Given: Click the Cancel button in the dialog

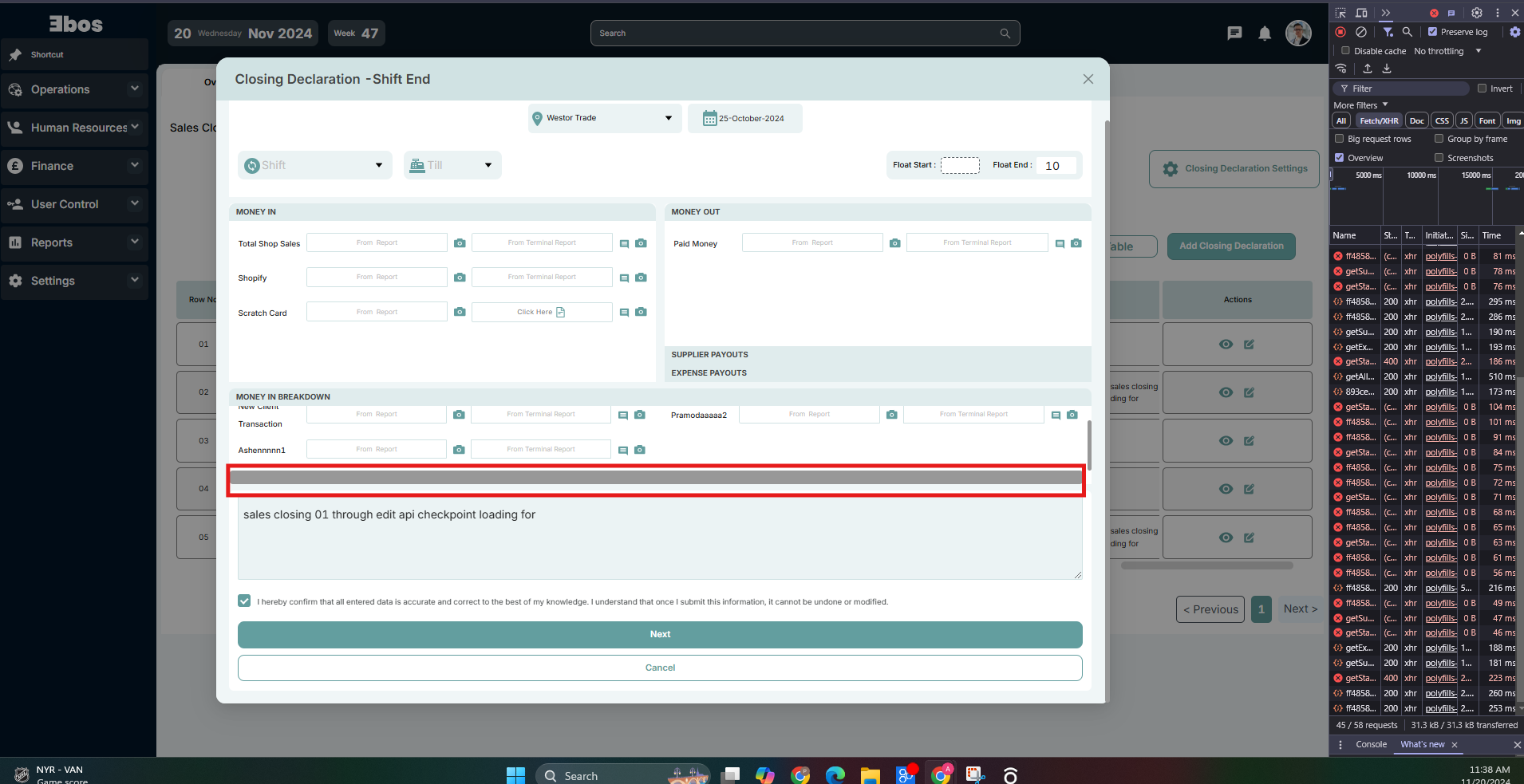Looking at the screenshot, I should (660, 668).
